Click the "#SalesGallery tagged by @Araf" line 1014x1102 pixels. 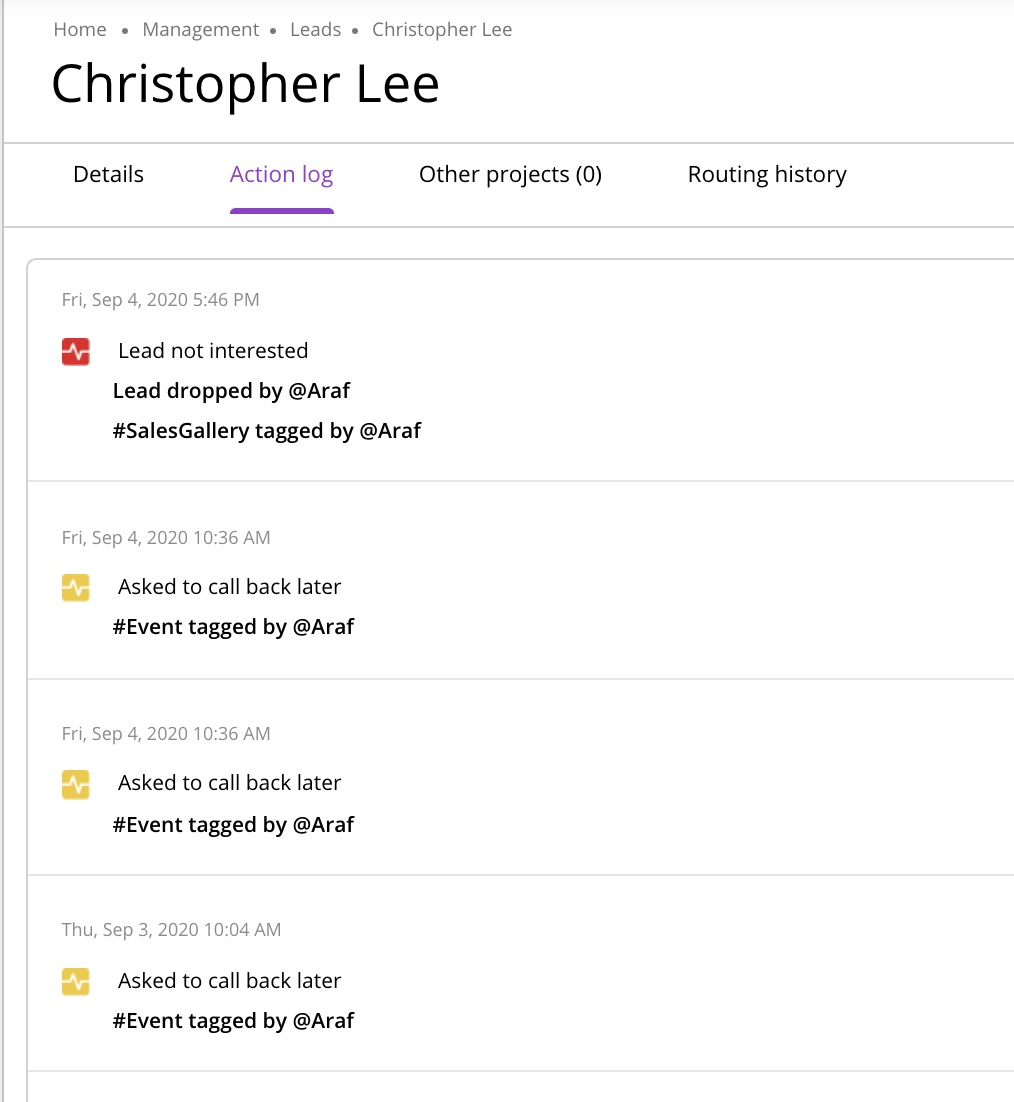(266, 431)
